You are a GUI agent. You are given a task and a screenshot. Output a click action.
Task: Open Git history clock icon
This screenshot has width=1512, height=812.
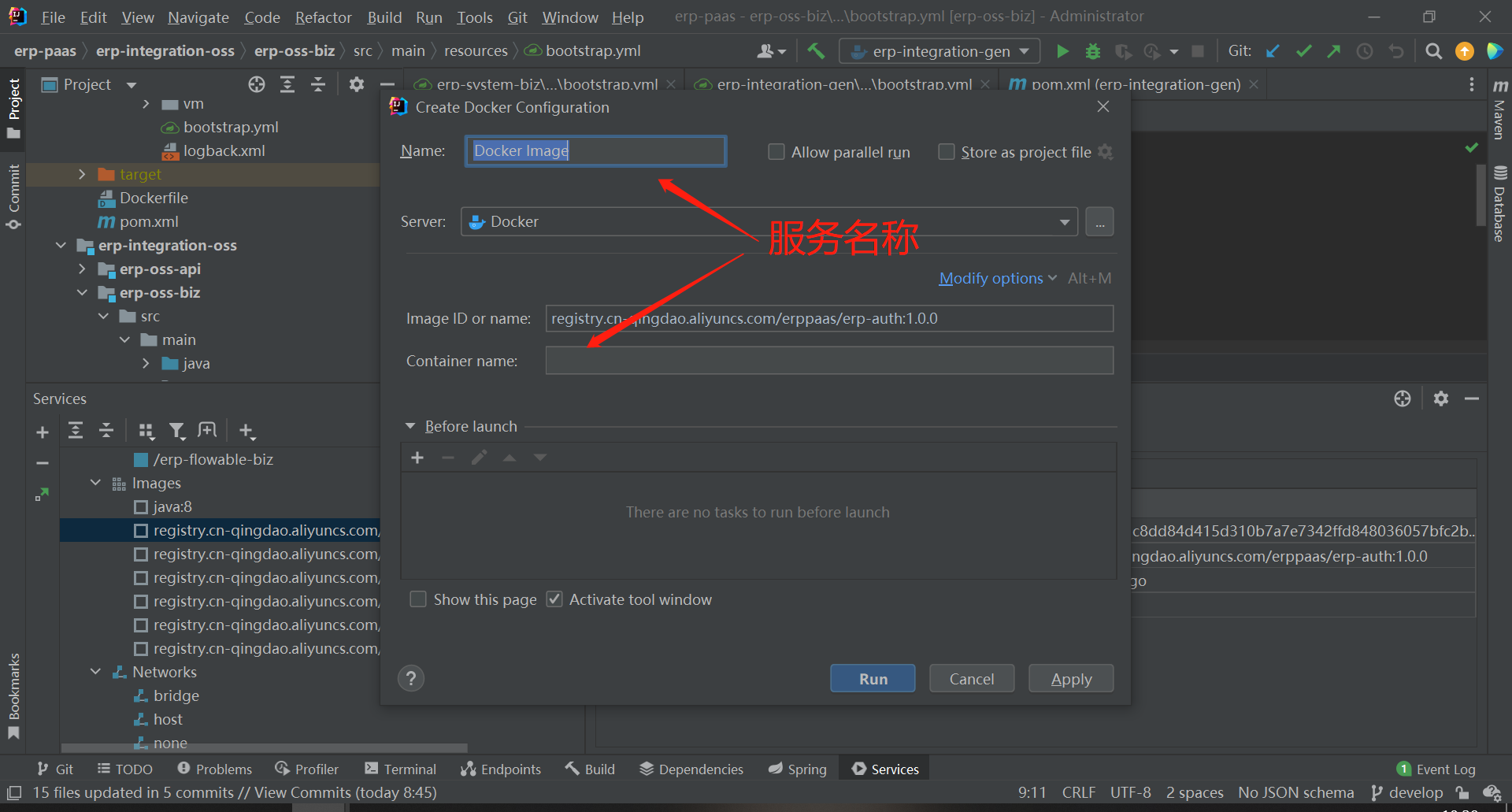1365,51
